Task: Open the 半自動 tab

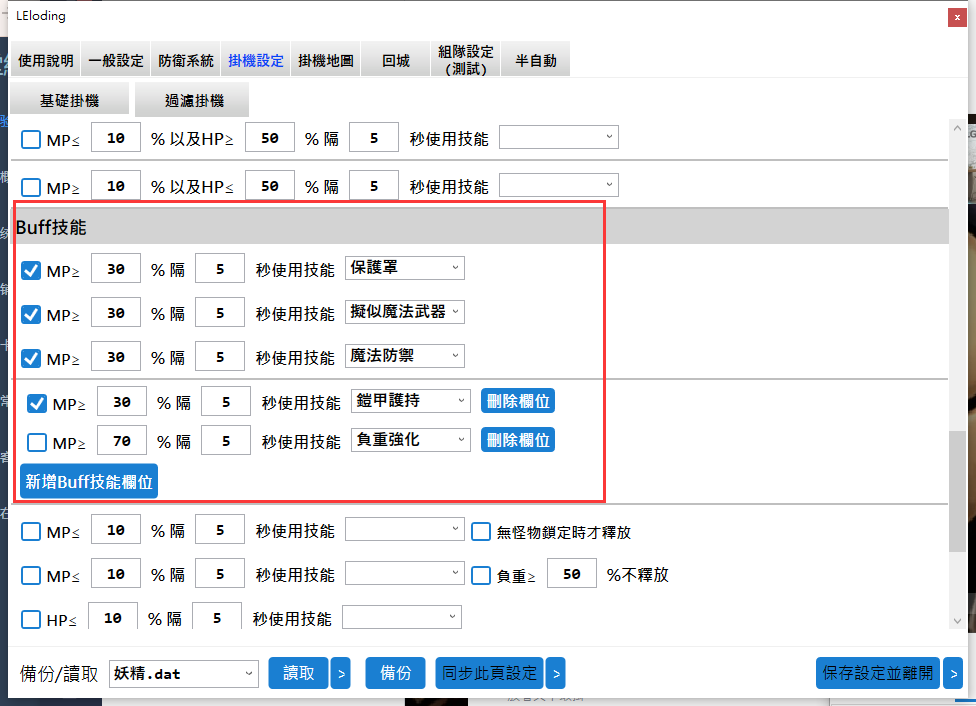Action: point(535,60)
